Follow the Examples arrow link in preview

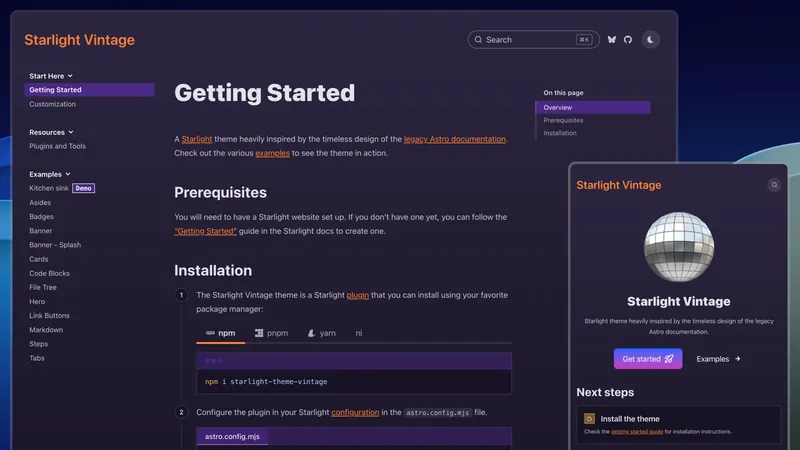pyautogui.click(x=718, y=359)
